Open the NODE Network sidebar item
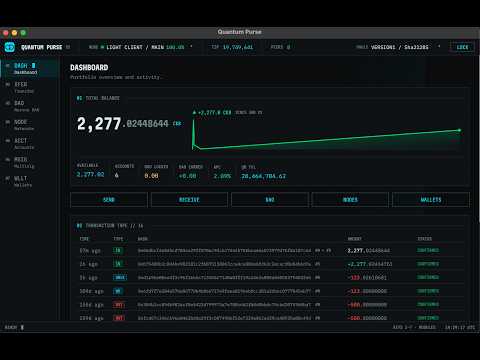The image size is (480, 360). click(x=29, y=125)
